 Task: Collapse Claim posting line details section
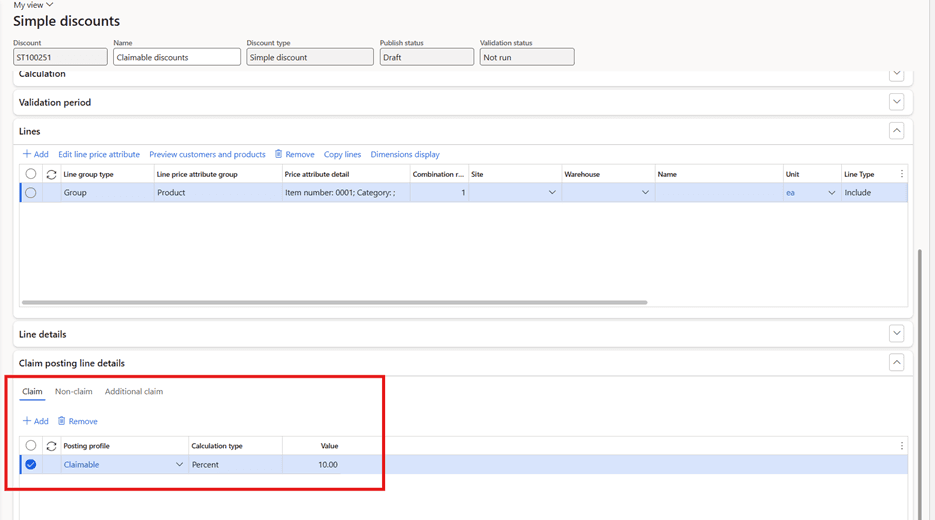point(896,363)
